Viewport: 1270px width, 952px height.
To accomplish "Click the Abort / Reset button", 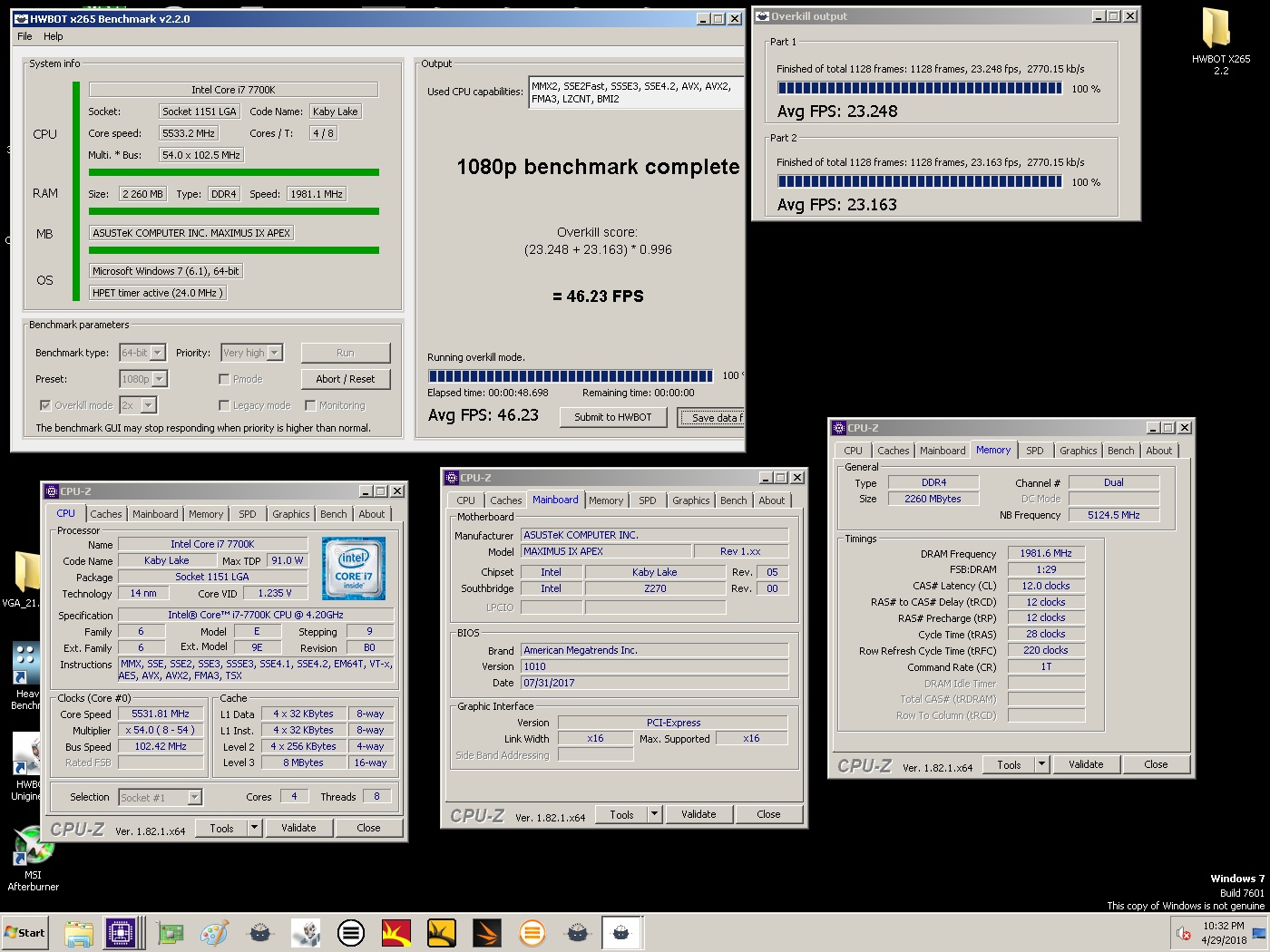I will click(x=346, y=379).
